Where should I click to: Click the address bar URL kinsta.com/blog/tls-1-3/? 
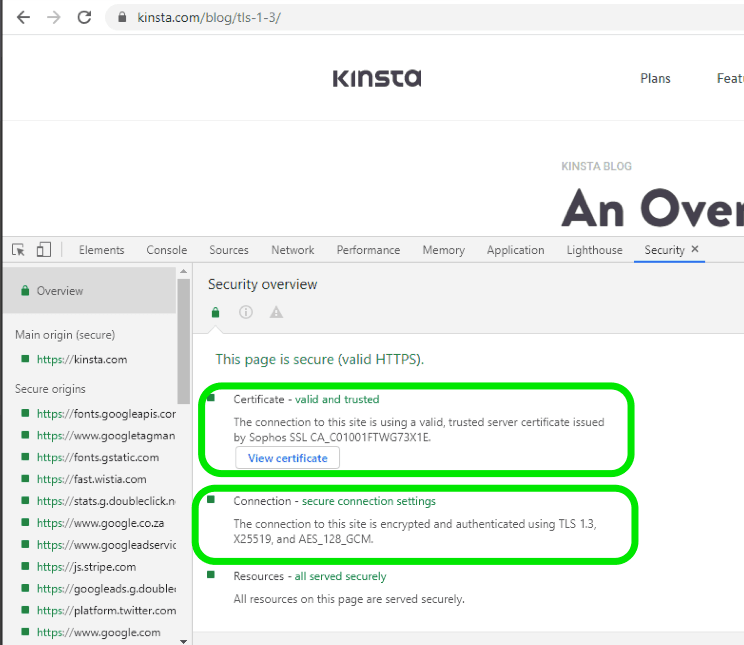[209, 18]
